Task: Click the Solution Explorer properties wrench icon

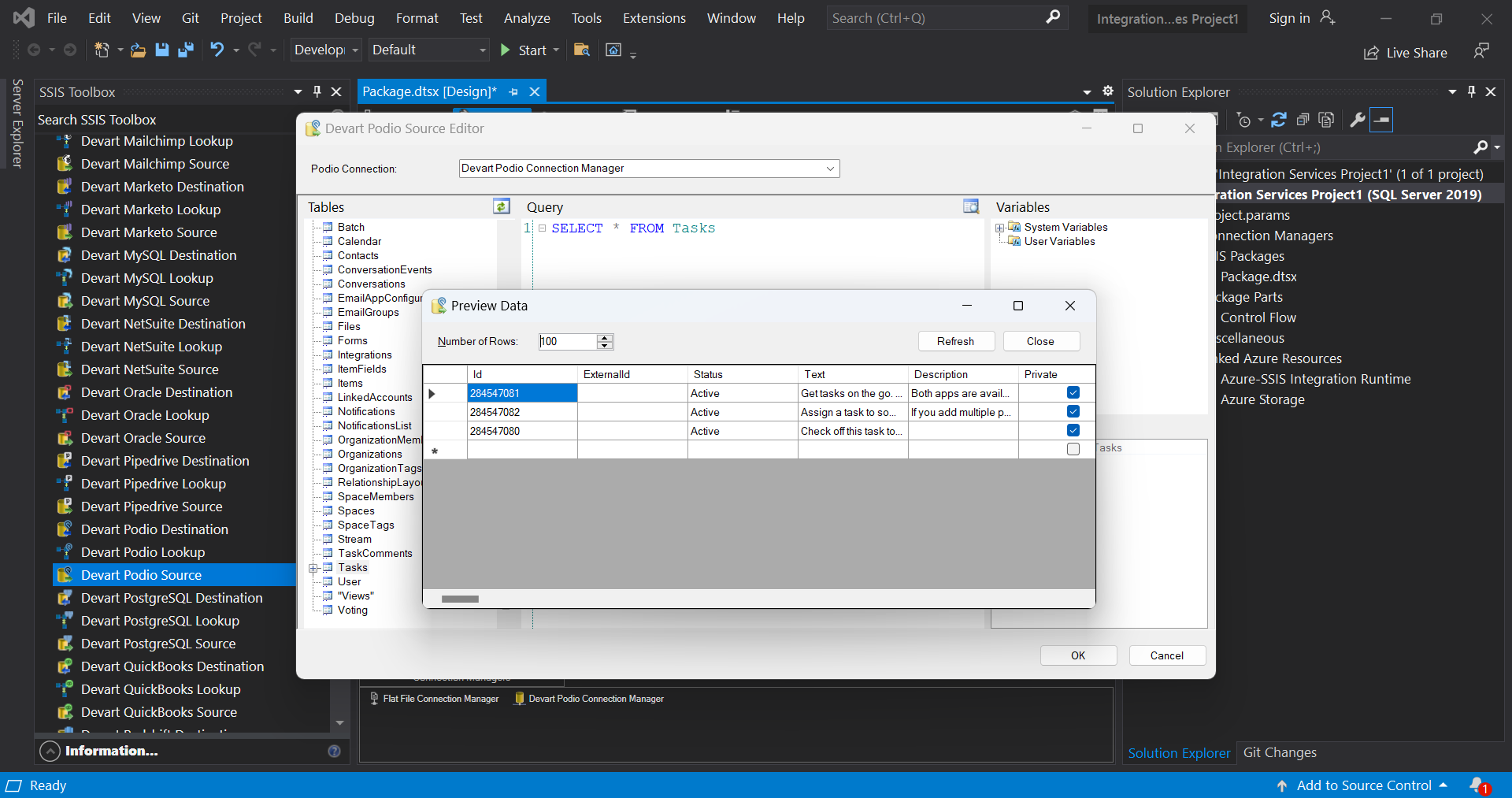Action: 1357,120
